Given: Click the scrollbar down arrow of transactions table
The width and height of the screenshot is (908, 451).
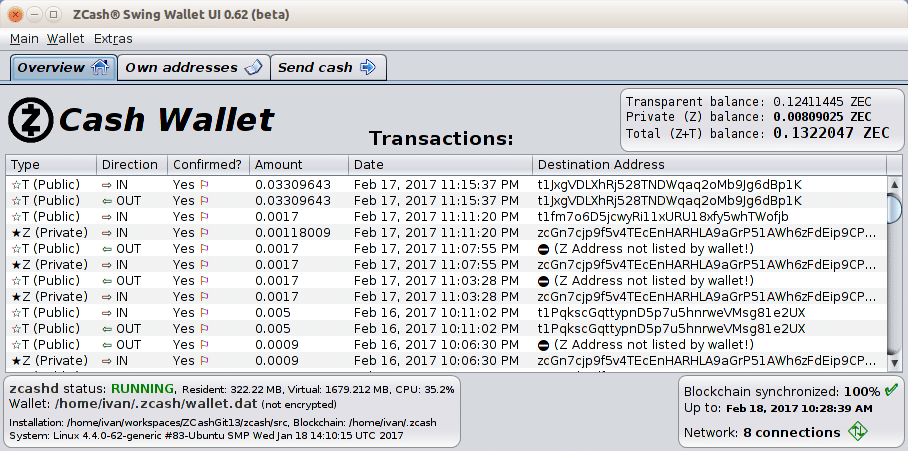Looking at the screenshot, I should pos(894,362).
